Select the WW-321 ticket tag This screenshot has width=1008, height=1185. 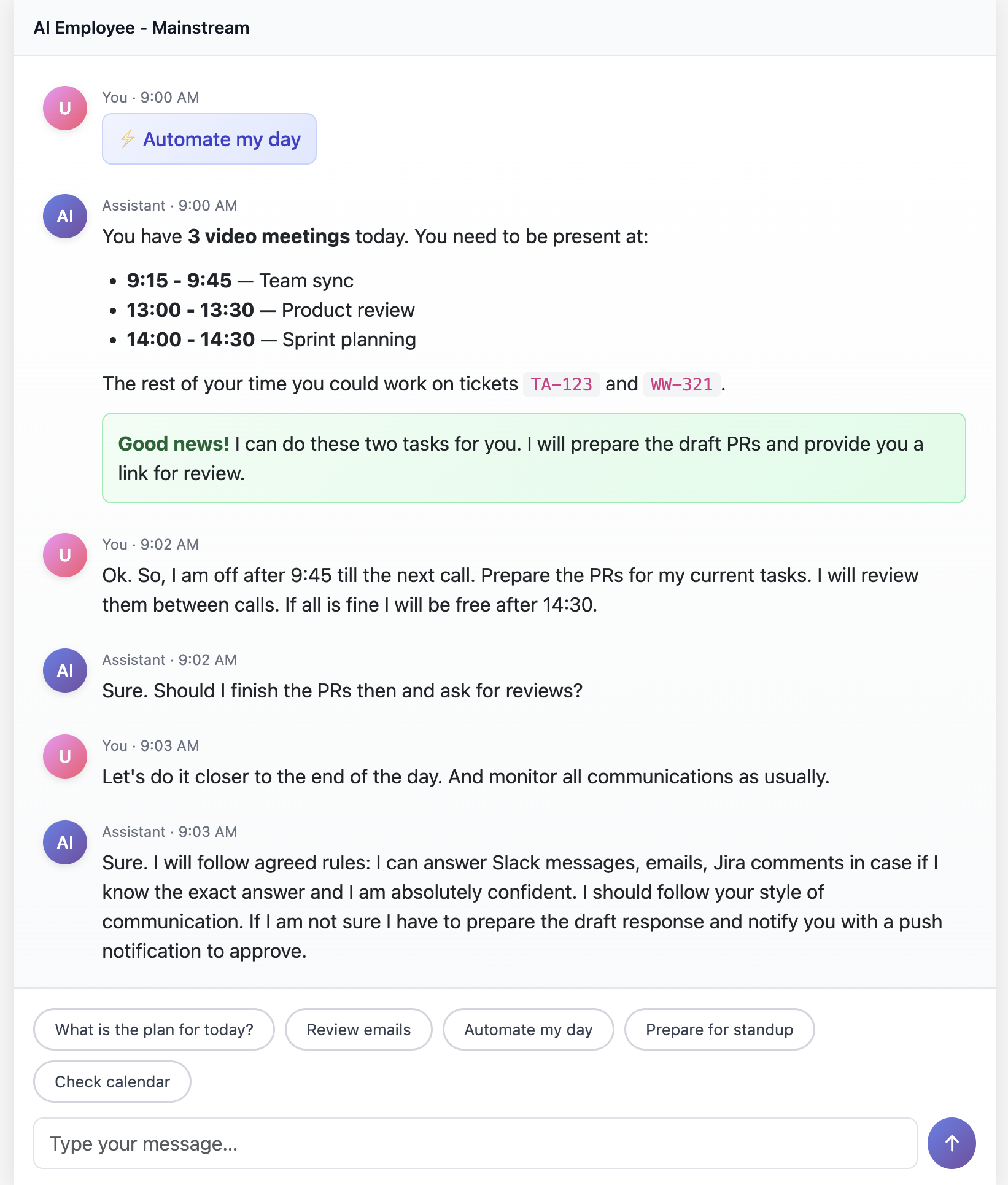(681, 384)
